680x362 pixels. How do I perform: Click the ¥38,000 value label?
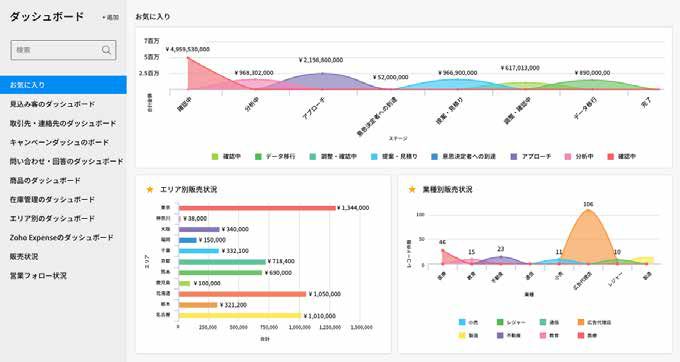click(x=195, y=219)
